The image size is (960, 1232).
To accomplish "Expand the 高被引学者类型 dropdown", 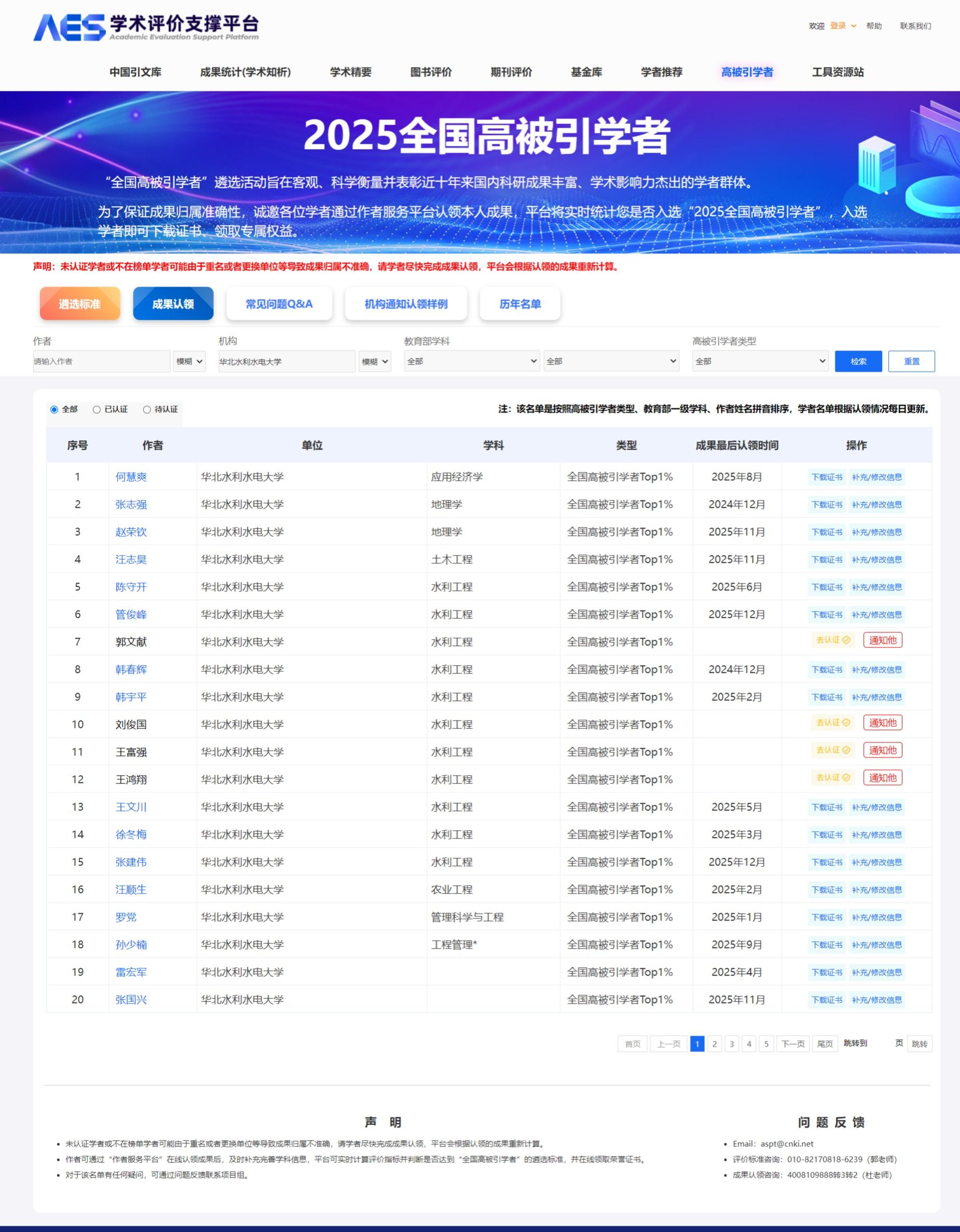I will [x=759, y=361].
